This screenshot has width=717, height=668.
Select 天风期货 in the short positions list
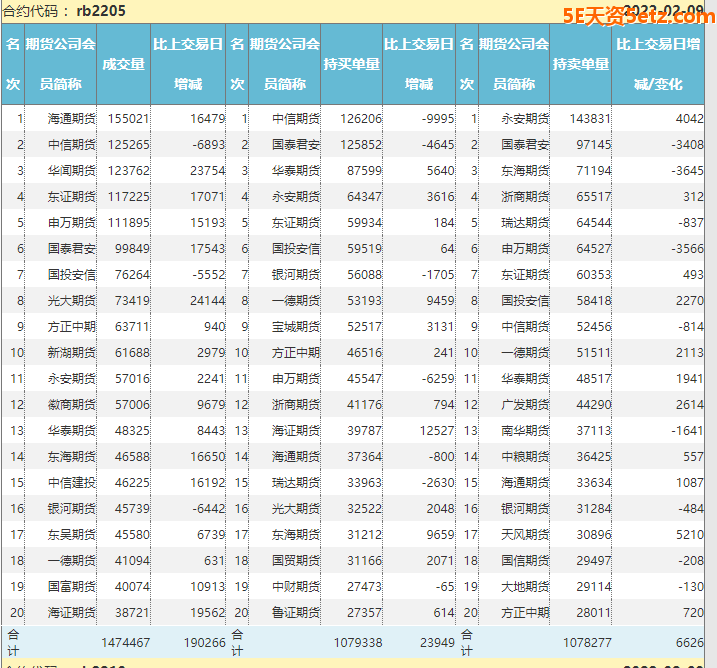tap(524, 534)
